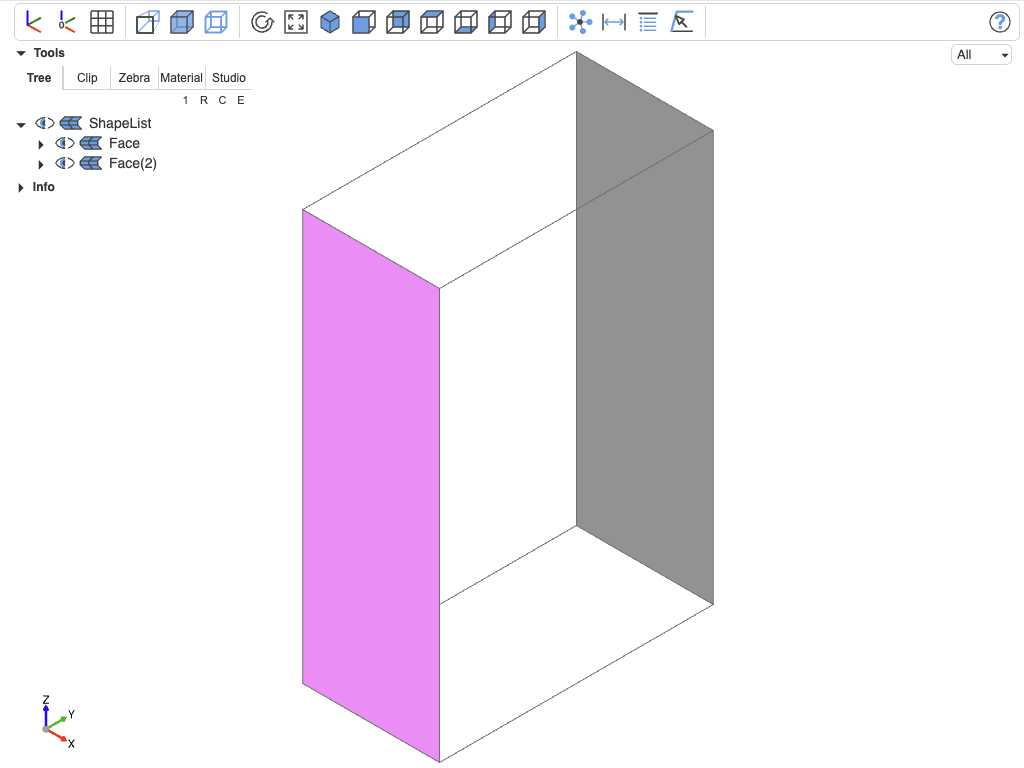The width and height of the screenshot is (1024, 768).
Task: Click the E button above the tree
Action: (241, 100)
